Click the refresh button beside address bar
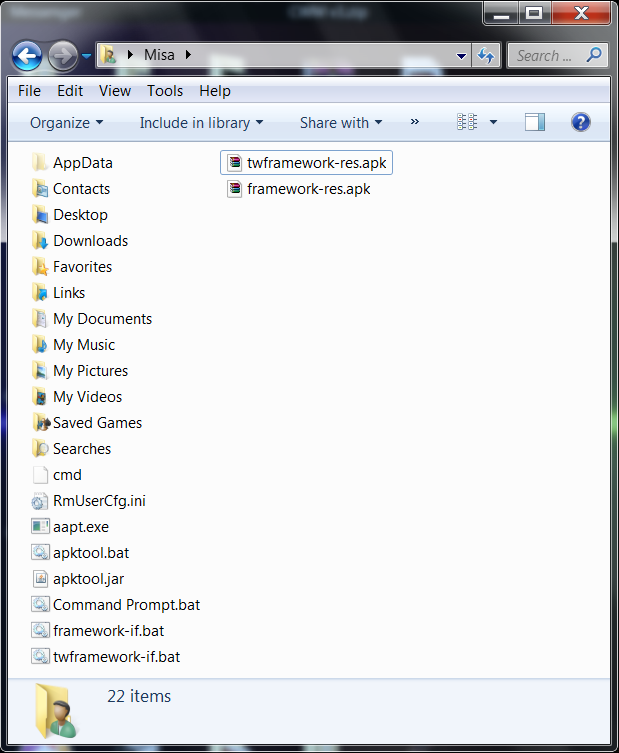 point(487,56)
